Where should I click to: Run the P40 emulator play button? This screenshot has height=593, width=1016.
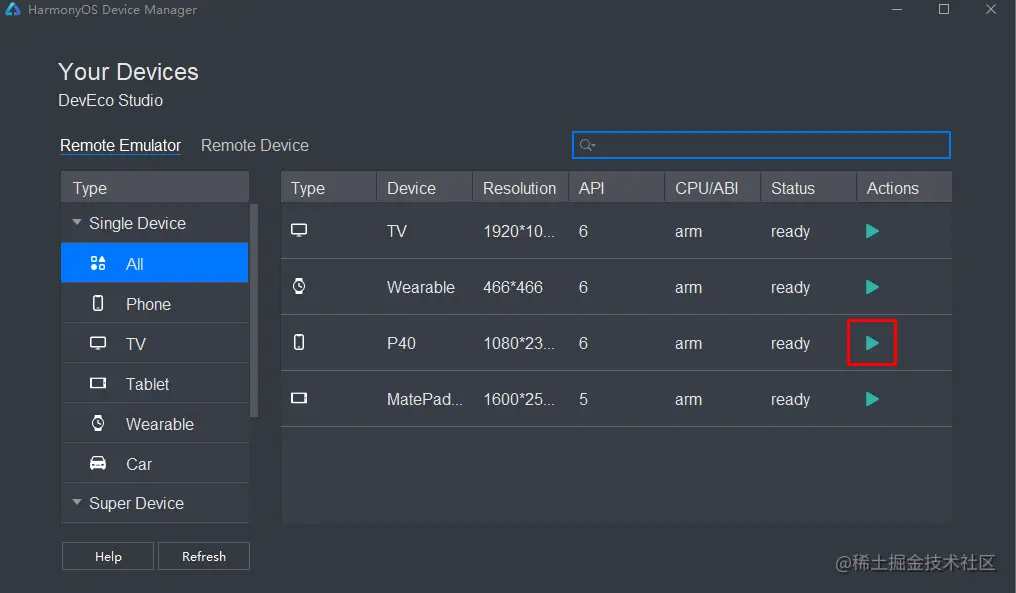[872, 343]
